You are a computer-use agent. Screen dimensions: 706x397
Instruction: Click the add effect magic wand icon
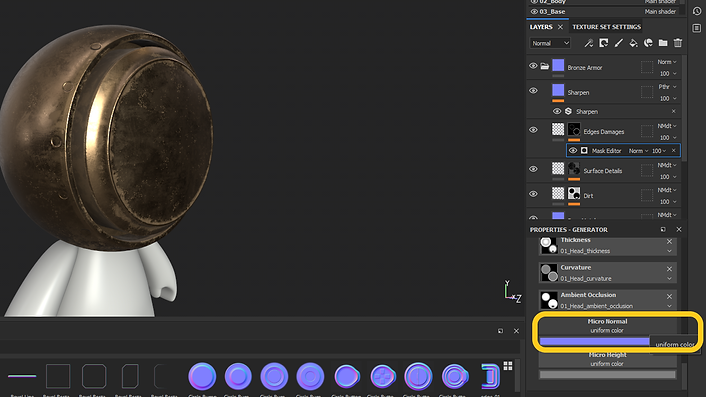coord(588,43)
